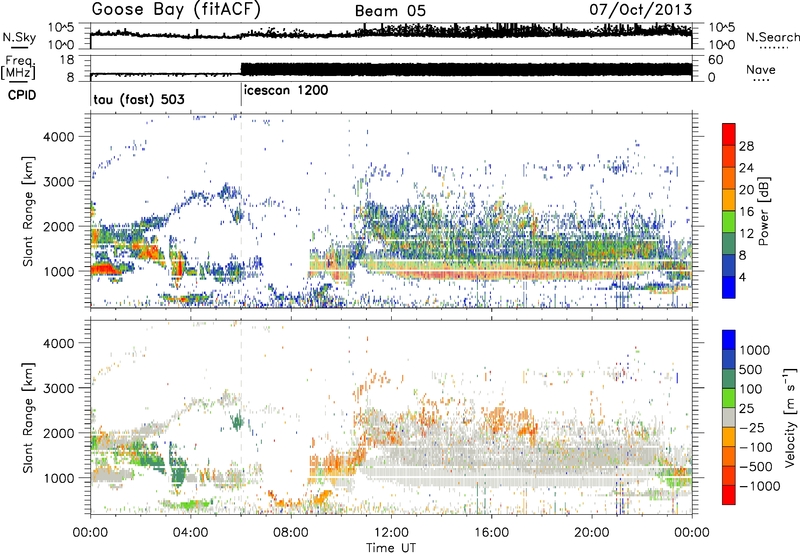The height and width of the screenshot is (554, 800).
Task: Click the 'N.Search' legend label
Action: 773,37
